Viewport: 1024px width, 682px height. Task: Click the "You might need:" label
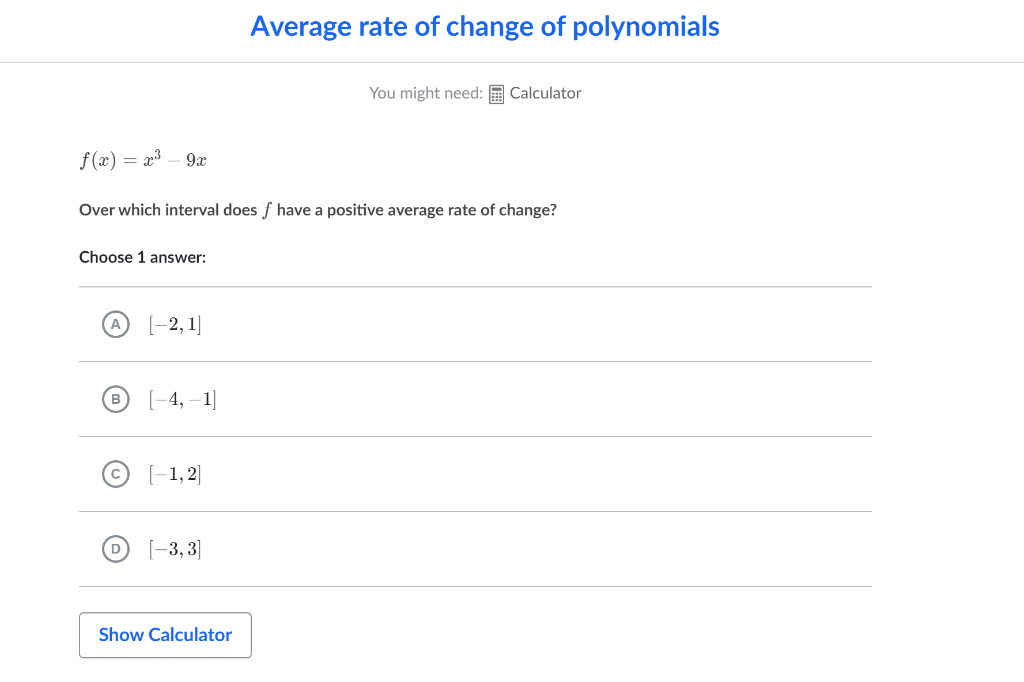[x=426, y=93]
